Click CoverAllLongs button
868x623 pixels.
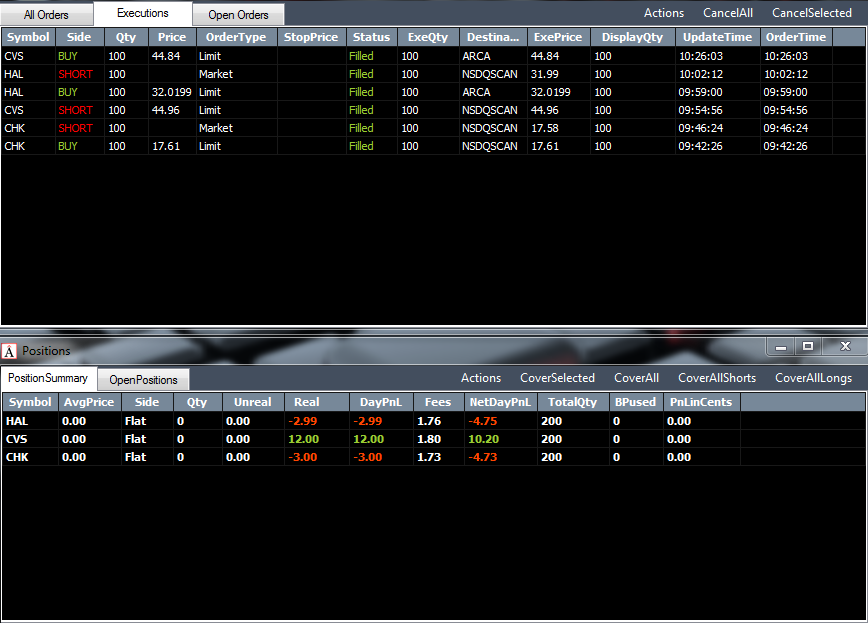coord(813,378)
